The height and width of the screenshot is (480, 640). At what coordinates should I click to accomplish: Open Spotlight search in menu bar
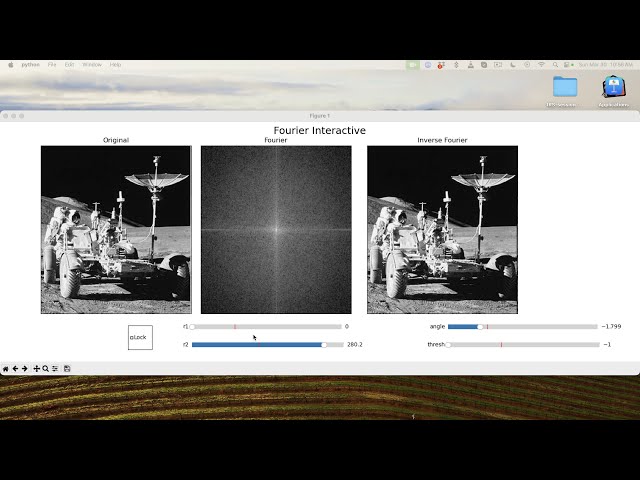click(555, 64)
